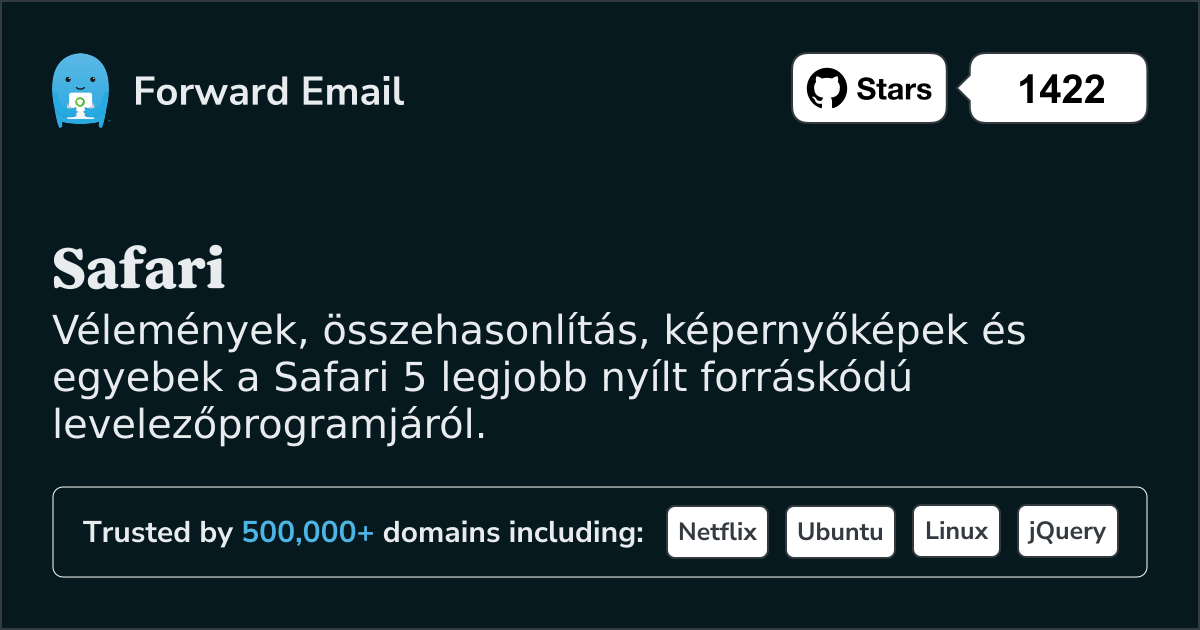The height and width of the screenshot is (630, 1200).
Task: Click the jQuery badge
Action: pyautogui.click(x=1067, y=531)
